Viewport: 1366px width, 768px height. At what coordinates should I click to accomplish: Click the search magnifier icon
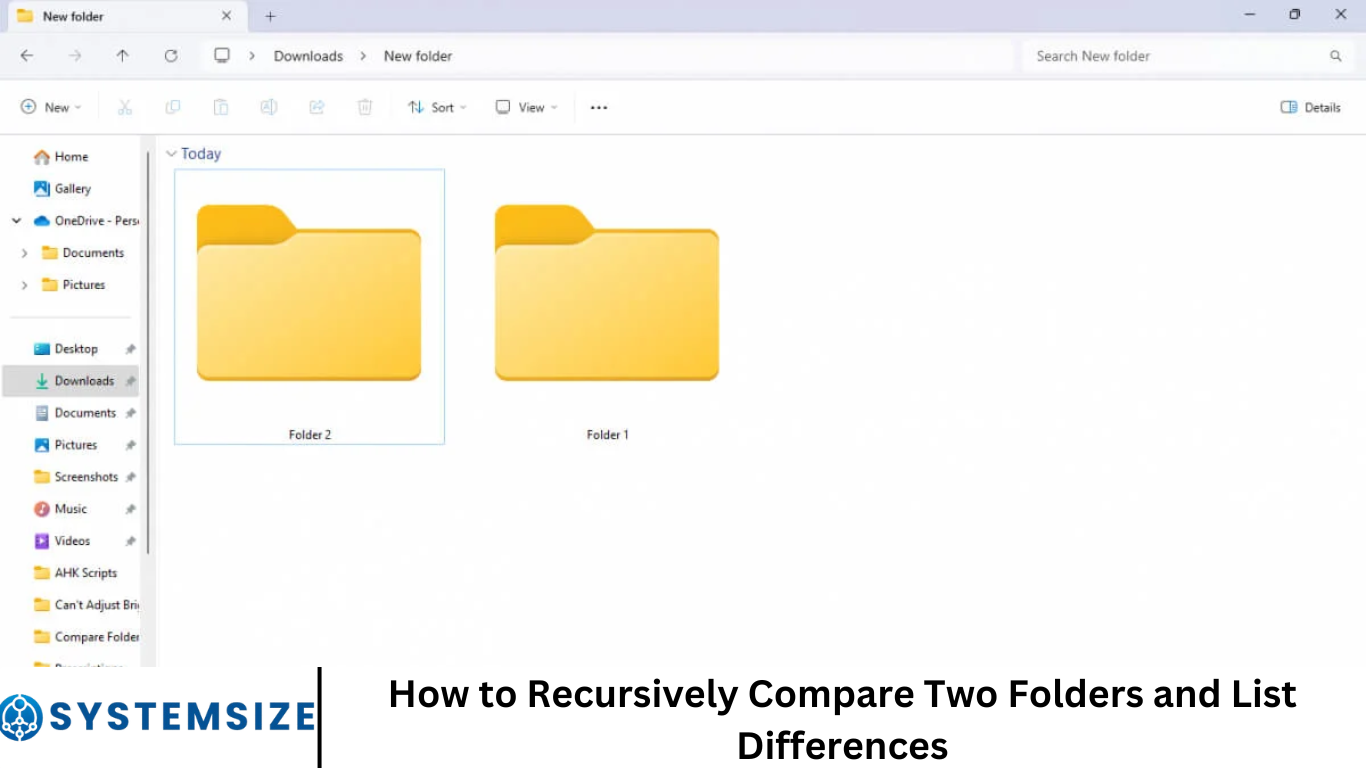click(x=1336, y=56)
